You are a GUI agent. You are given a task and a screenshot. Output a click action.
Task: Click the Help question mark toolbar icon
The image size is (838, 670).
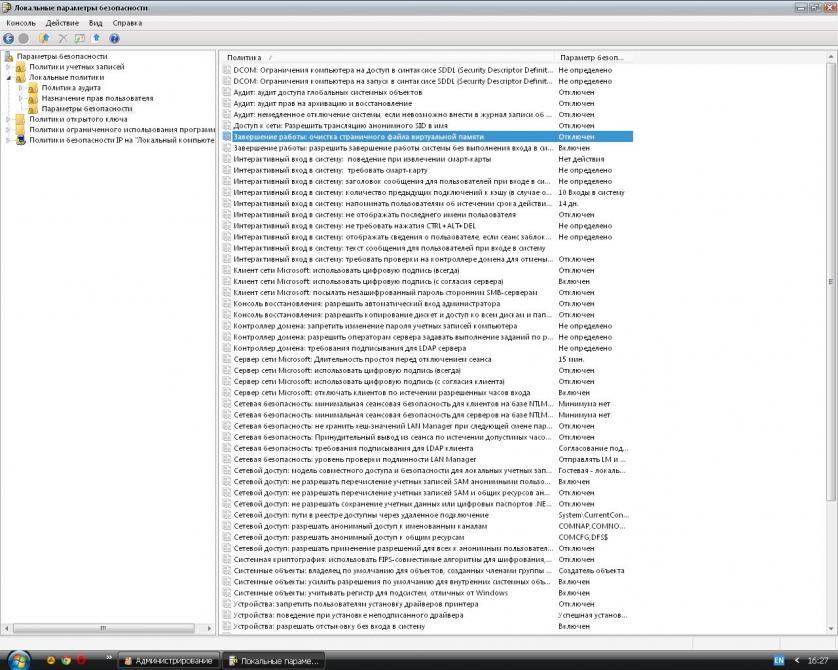tap(114, 38)
